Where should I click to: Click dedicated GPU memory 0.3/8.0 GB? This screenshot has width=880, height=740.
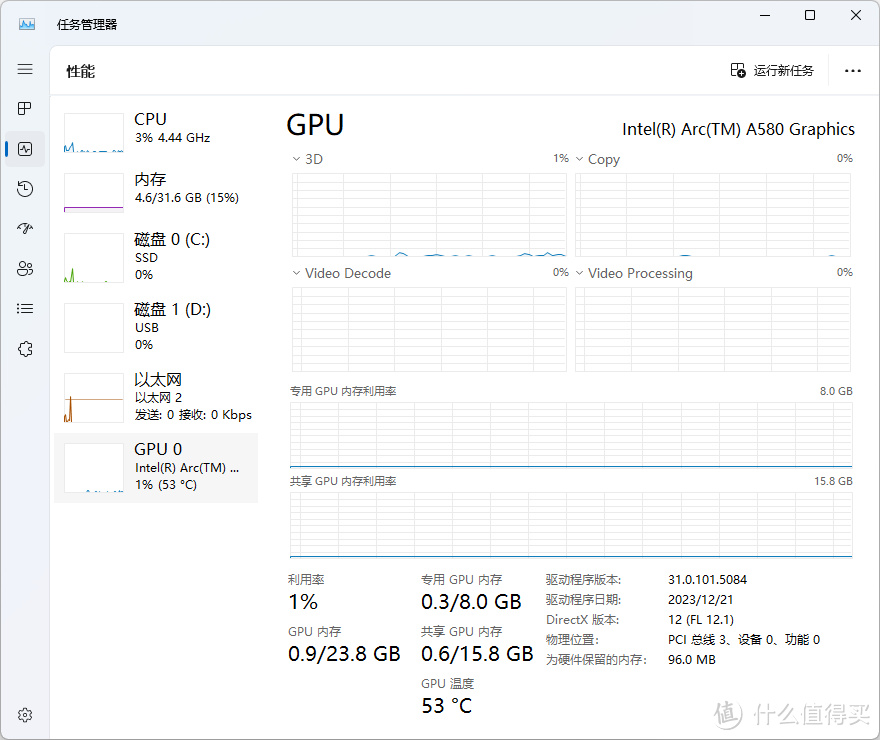tap(471, 602)
